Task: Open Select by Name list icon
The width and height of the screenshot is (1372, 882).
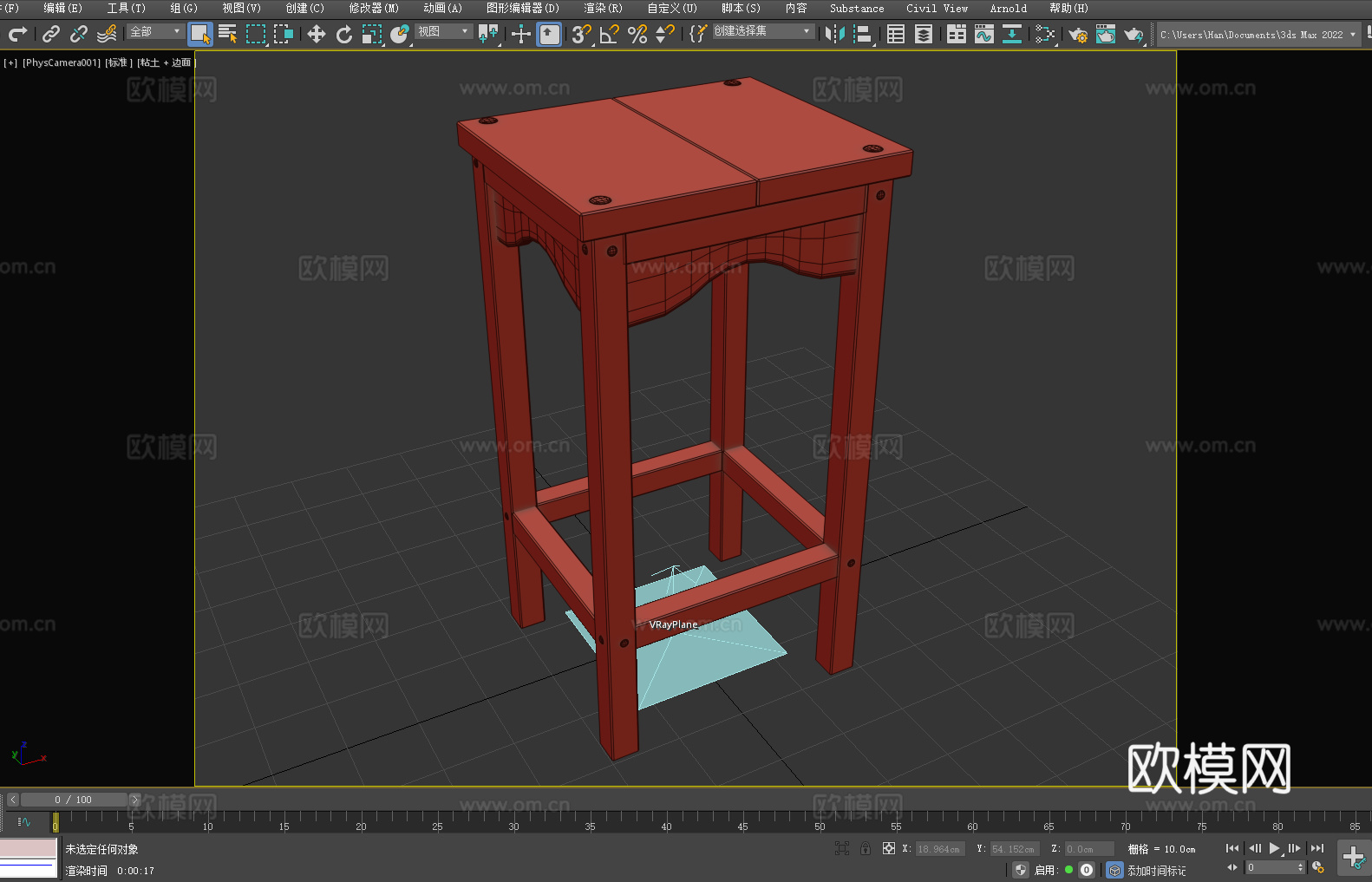Action: (228, 34)
